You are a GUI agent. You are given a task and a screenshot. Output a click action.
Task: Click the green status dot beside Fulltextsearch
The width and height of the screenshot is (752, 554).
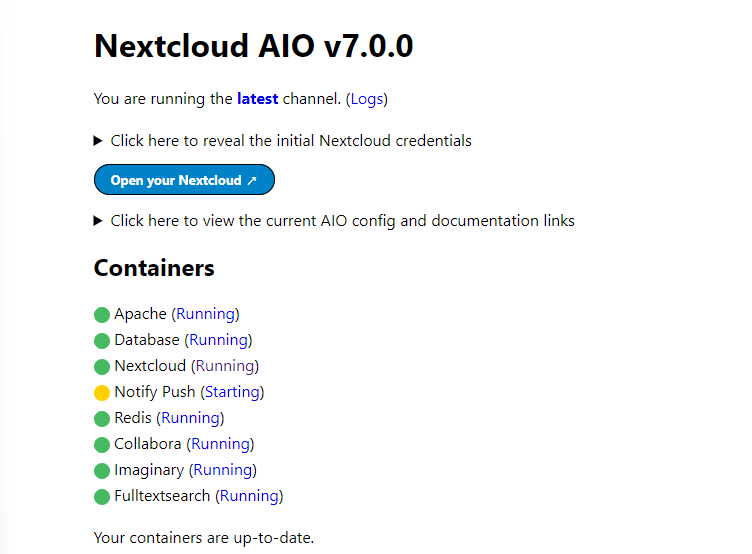pyautogui.click(x=102, y=497)
